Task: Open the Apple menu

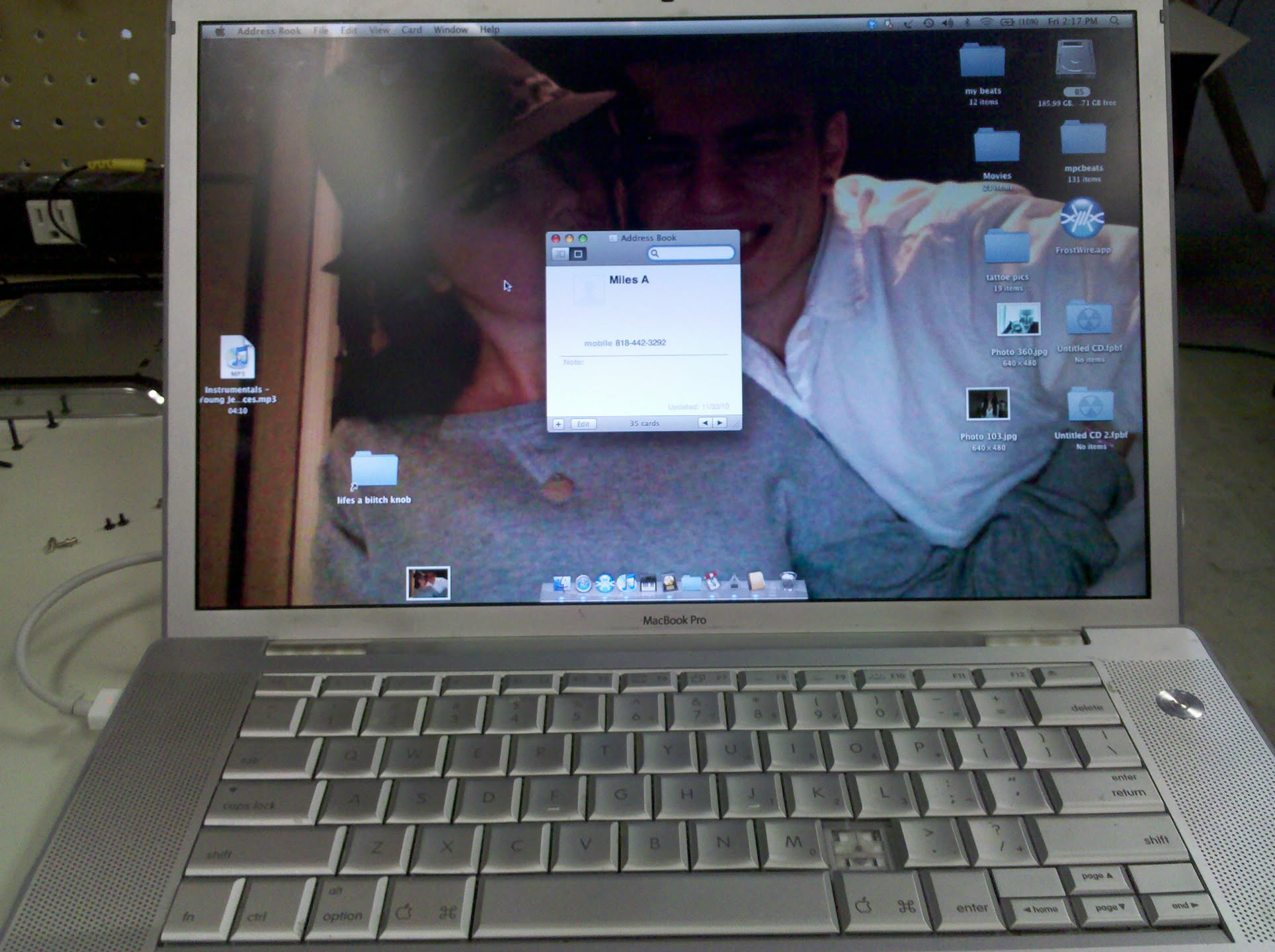Action: (x=220, y=31)
